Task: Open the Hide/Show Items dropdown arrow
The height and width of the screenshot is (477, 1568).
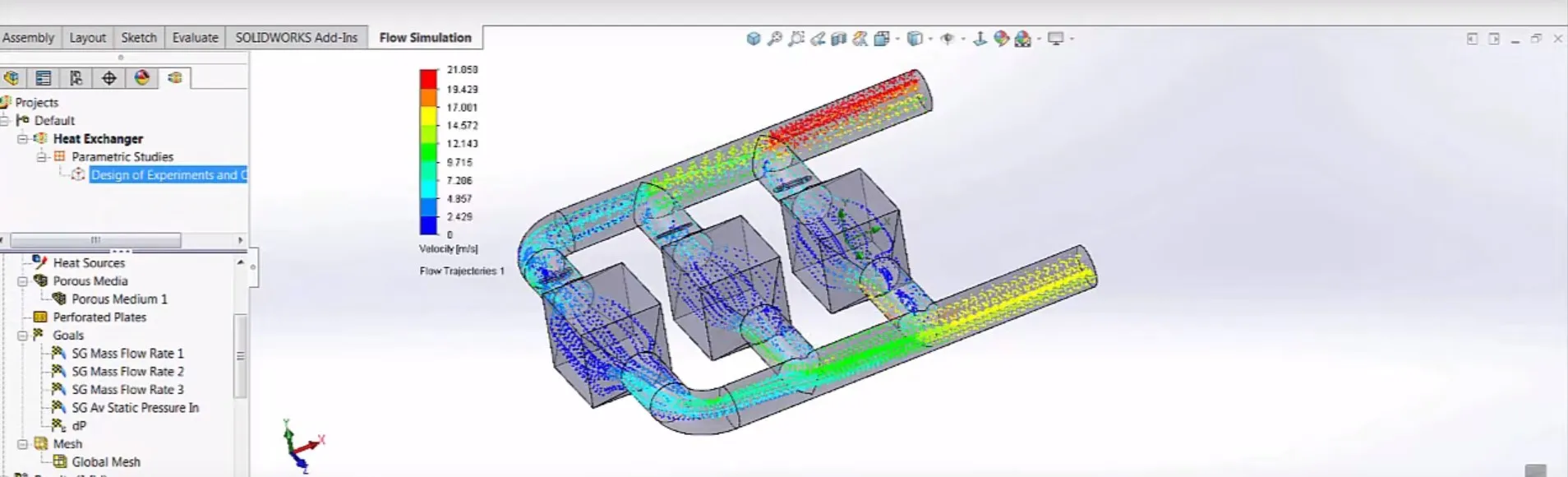Action: [x=962, y=39]
